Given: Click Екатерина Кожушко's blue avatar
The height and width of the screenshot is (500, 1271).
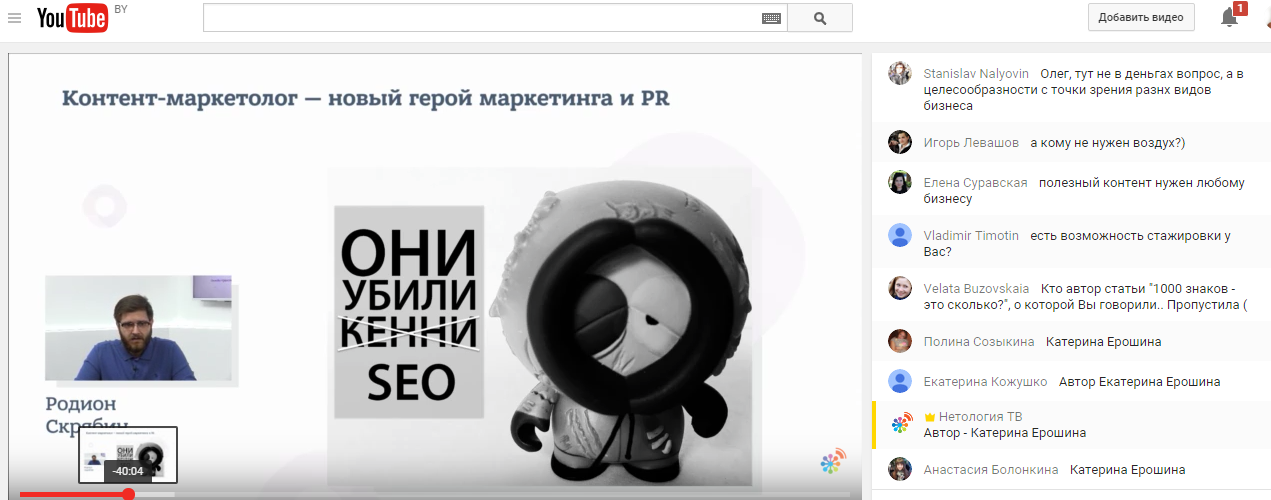Looking at the screenshot, I should [900, 381].
